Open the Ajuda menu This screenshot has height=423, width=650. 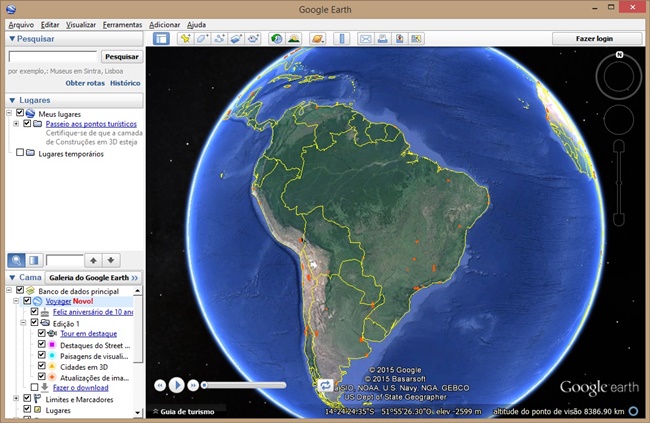coord(196,25)
